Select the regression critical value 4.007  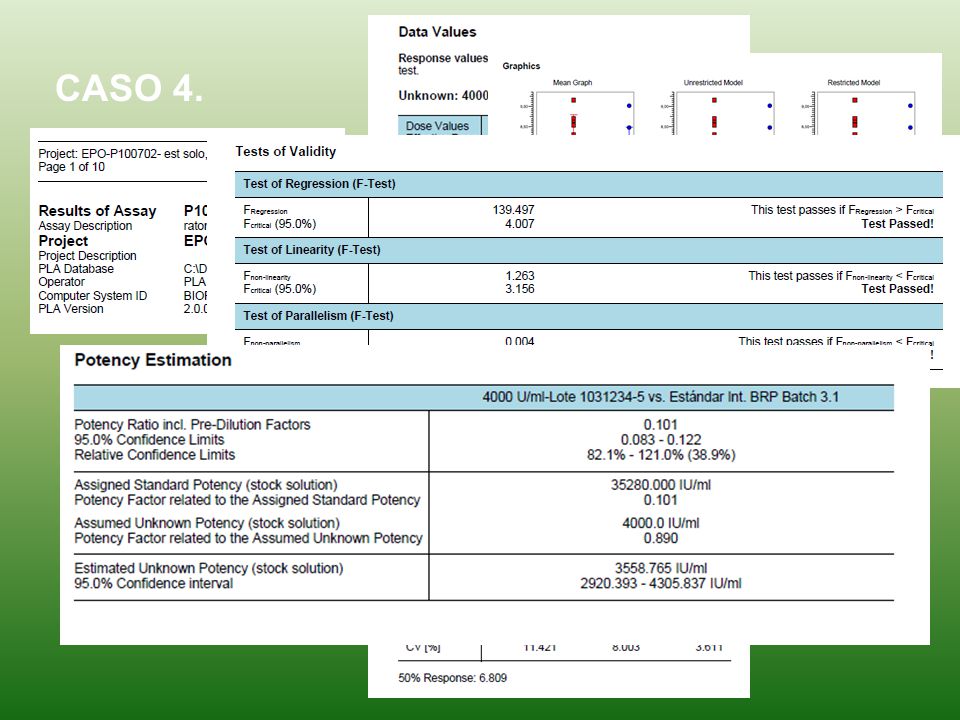click(520, 224)
